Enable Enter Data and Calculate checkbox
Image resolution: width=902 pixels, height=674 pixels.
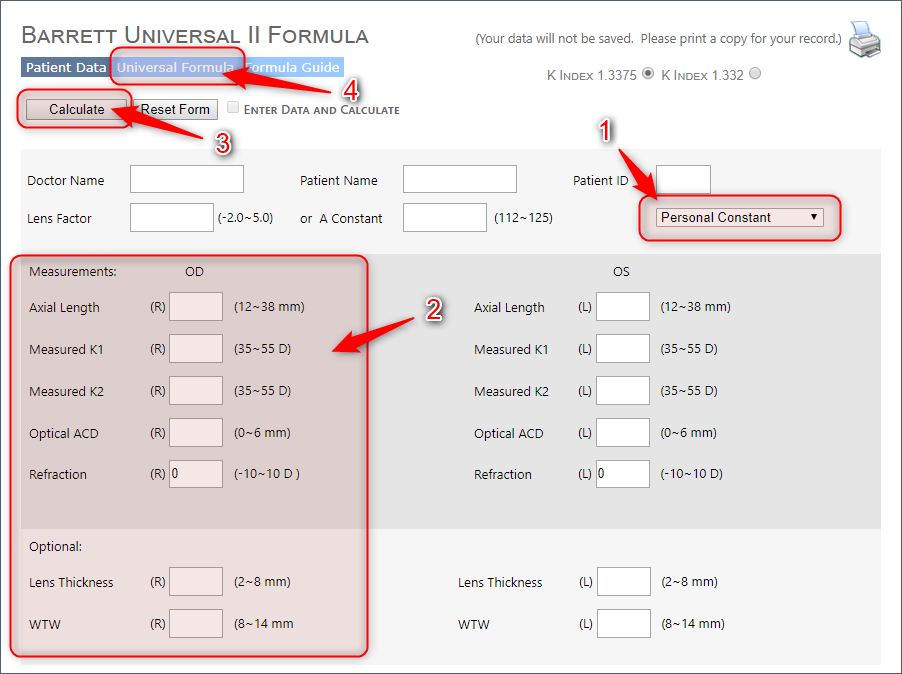[233, 107]
